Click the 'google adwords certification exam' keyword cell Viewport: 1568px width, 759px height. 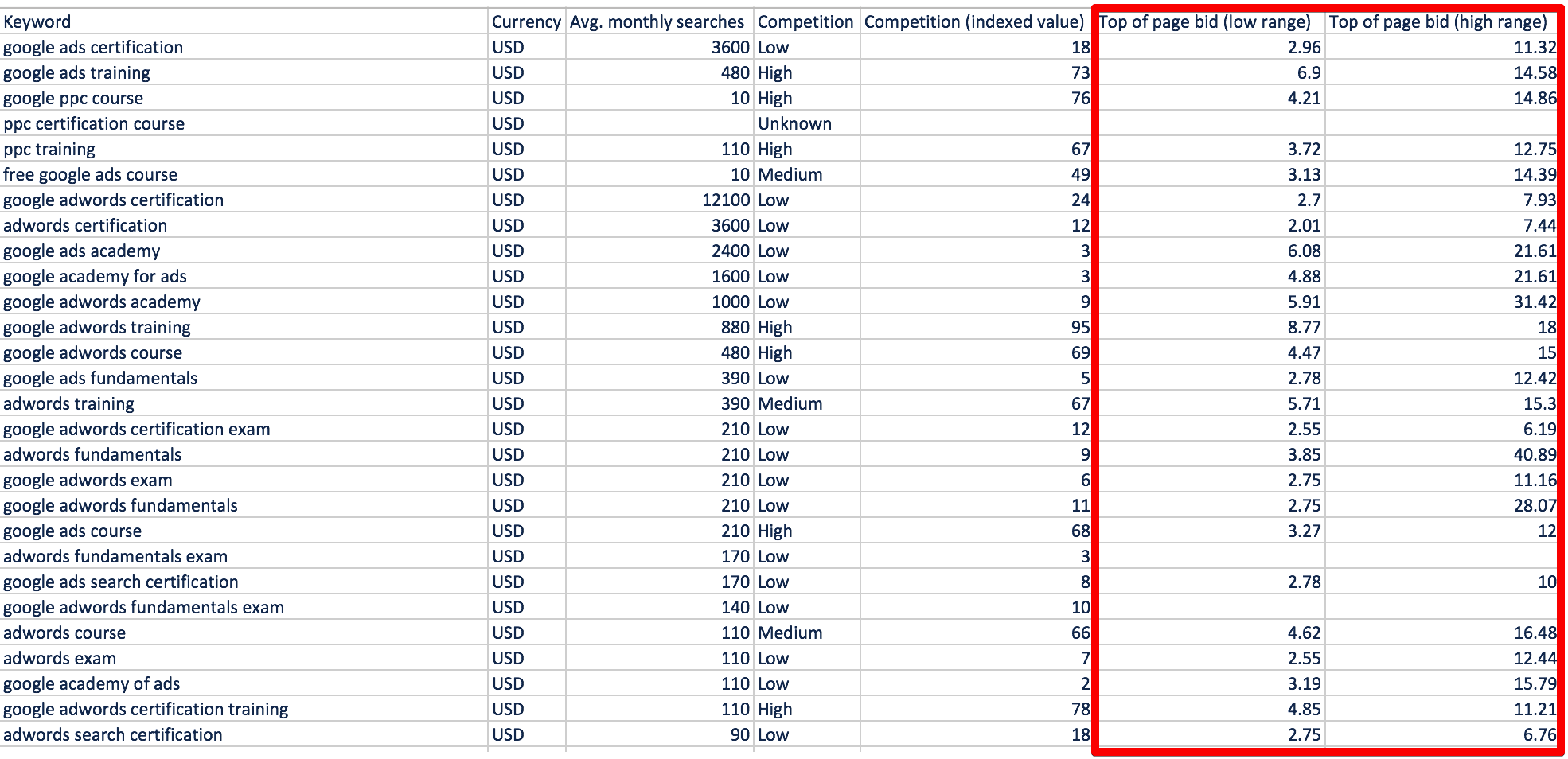244,429
